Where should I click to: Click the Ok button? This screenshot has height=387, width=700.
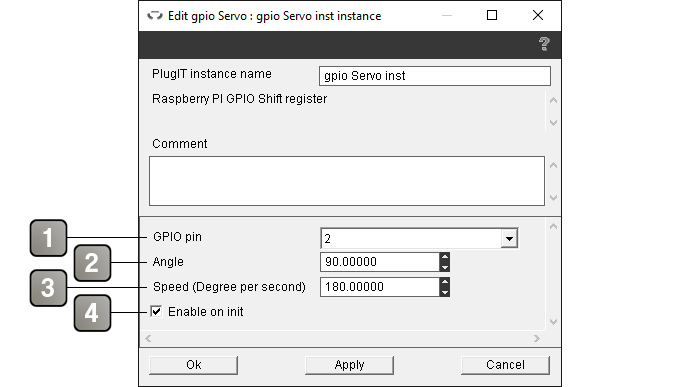coord(193,365)
